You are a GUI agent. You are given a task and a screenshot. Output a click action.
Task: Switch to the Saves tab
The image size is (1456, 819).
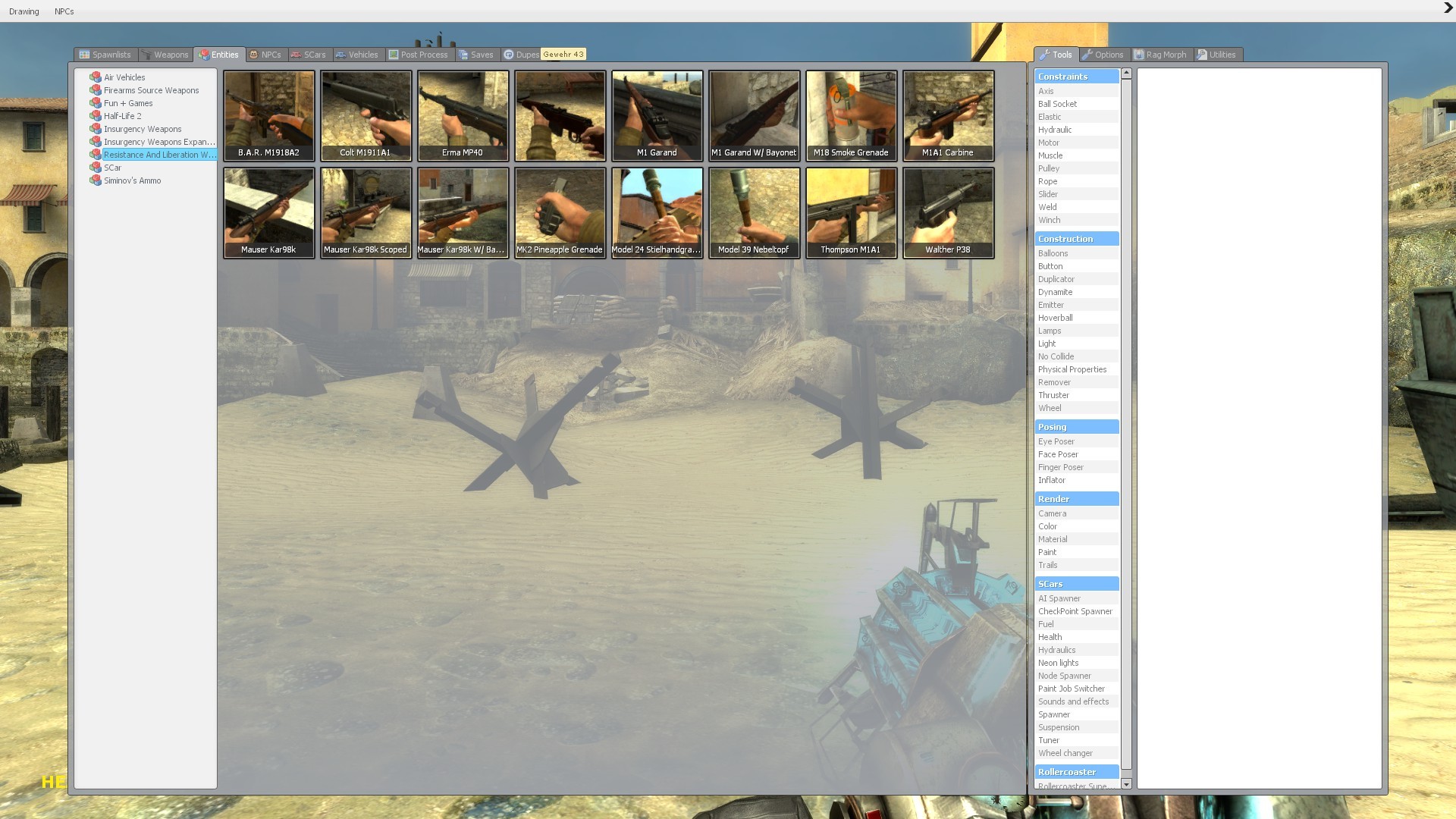pos(476,55)
